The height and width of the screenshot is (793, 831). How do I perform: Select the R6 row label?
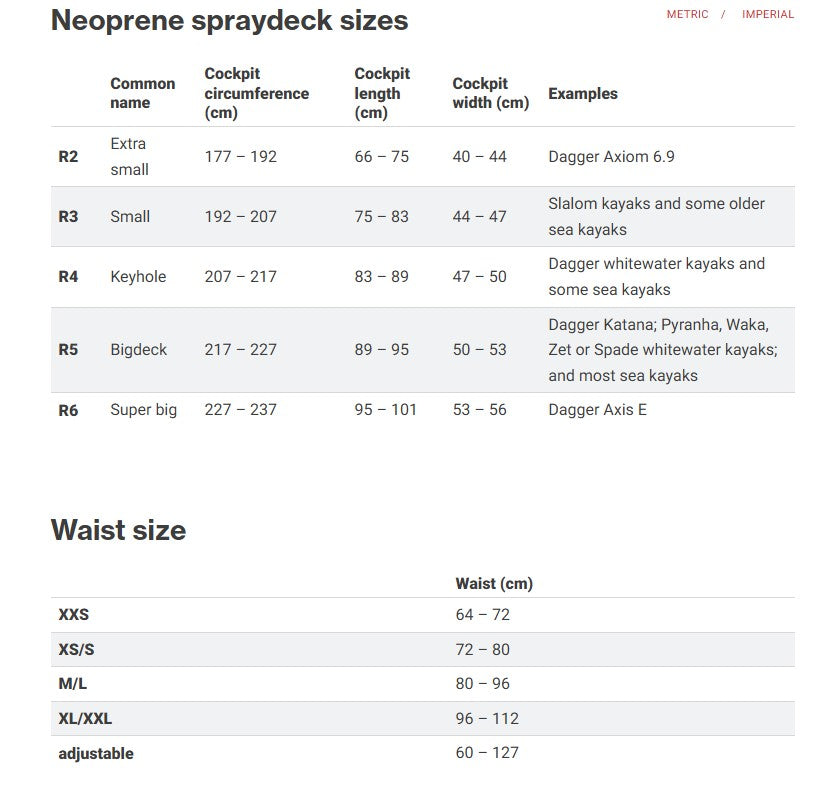(x=68, y=410)
